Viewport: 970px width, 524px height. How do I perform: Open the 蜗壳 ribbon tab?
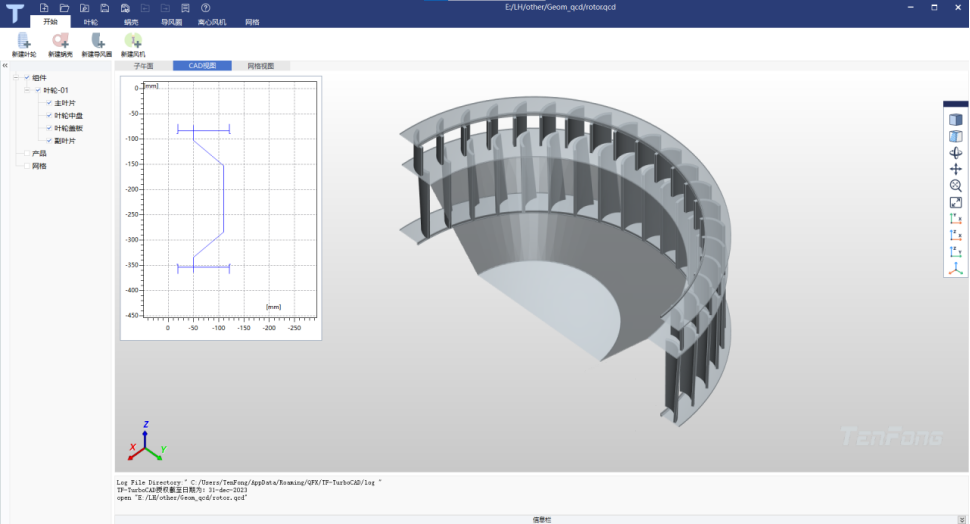point(131,22)
